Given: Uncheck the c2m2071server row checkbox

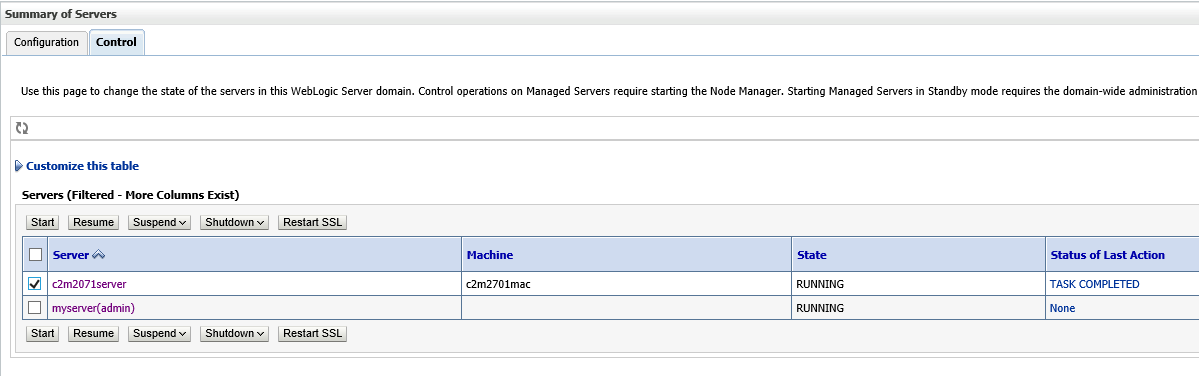Looking at the screenshot, I should [34, 284].
